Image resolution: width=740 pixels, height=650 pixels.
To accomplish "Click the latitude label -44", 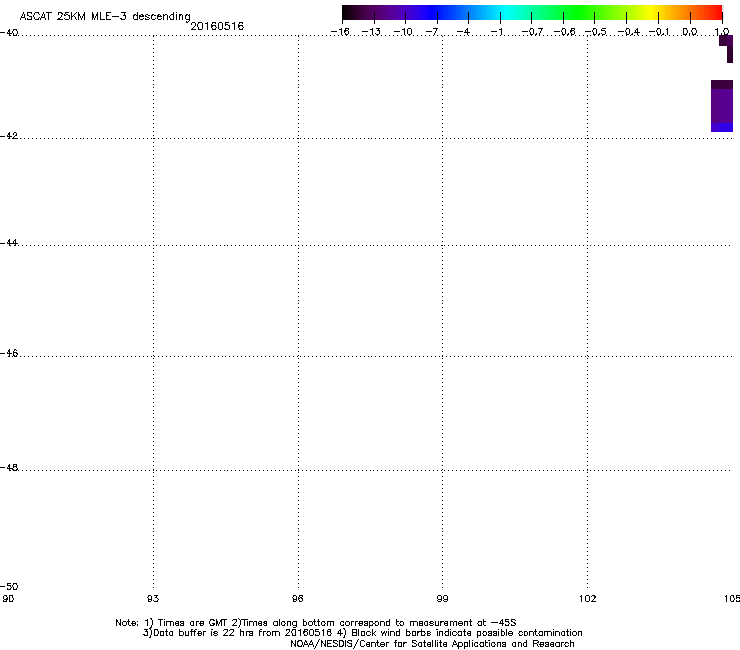I will [x=9, y=243].
